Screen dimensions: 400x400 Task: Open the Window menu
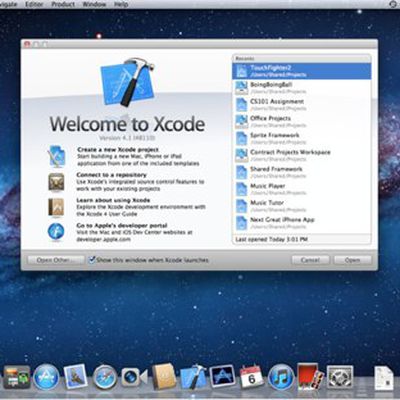pyautogui.click(x=94, y=4)
